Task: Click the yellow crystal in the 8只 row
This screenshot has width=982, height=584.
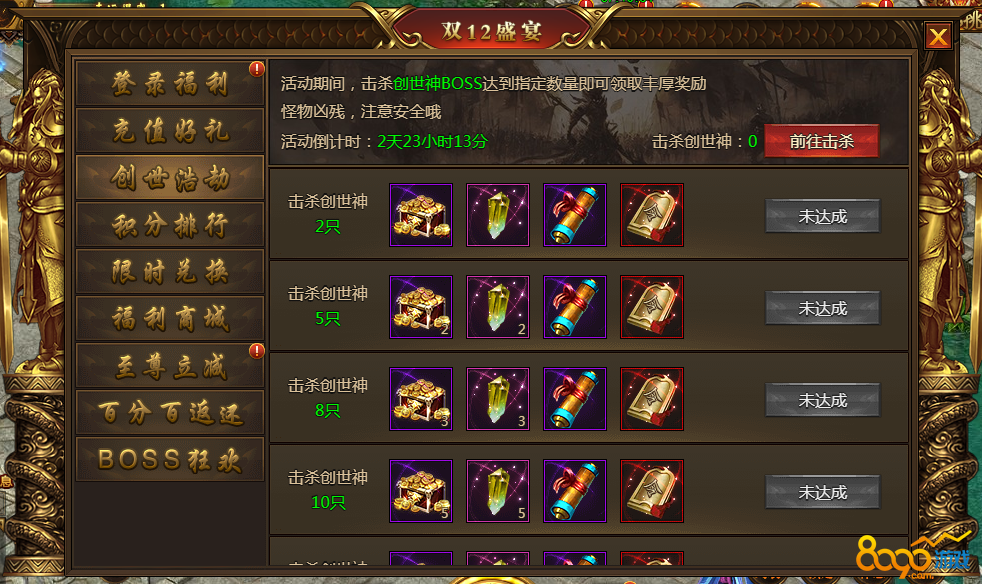Action: 498,399
